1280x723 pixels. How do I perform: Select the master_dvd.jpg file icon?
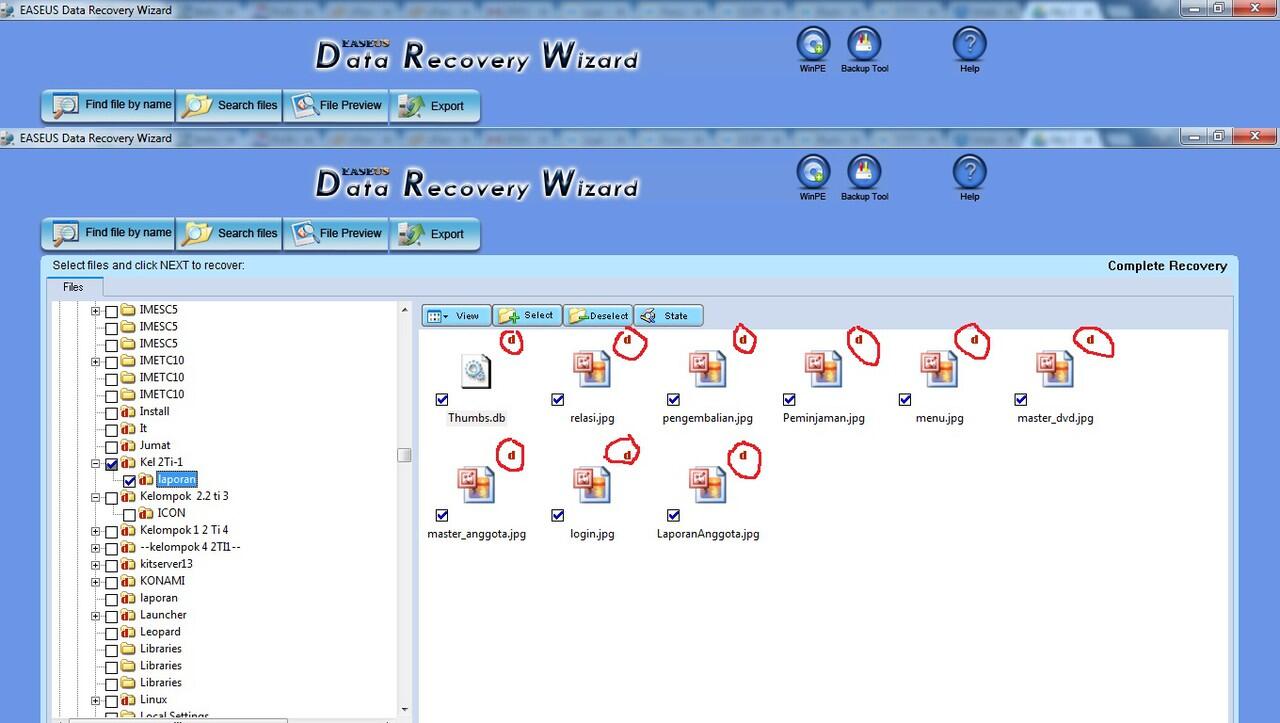[x=1055, y=369]
